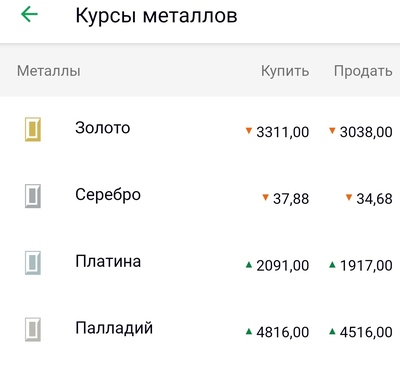Viewport: 400px width, 365px height.
Task: Click the up arrow beside 4516,00
Action: pyautogui.click(x=332, y=331)
